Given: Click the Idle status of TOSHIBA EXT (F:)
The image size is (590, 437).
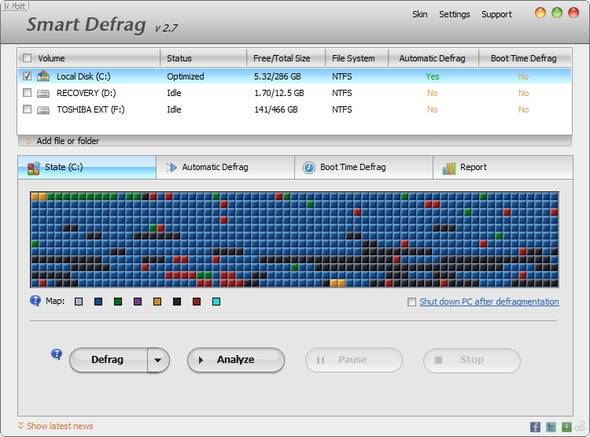Looking at the screenshot, I should coord(174,110).
